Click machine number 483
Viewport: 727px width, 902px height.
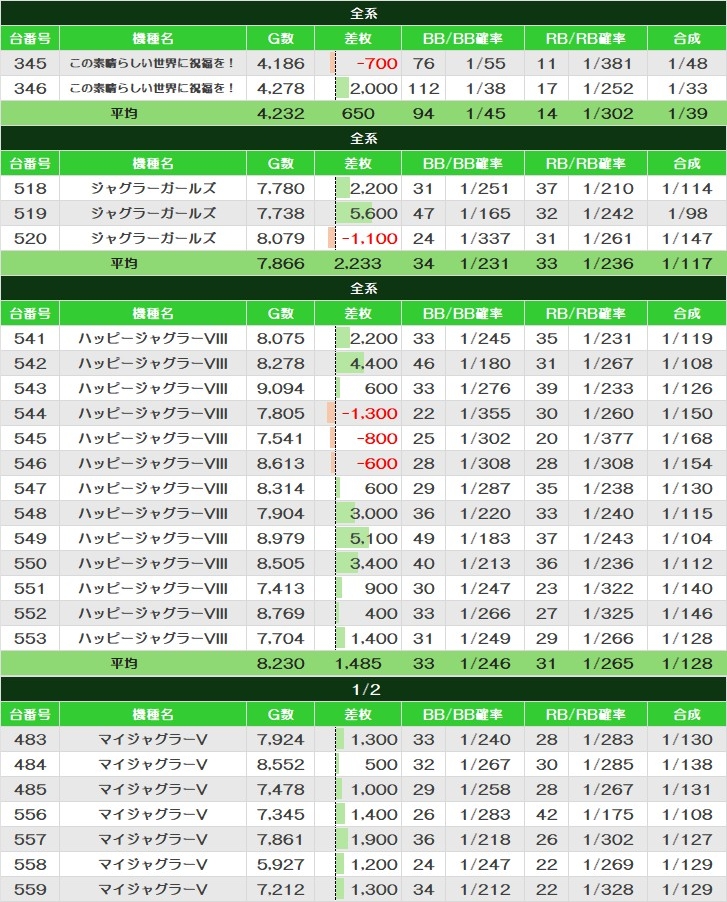tap(30, 740)
